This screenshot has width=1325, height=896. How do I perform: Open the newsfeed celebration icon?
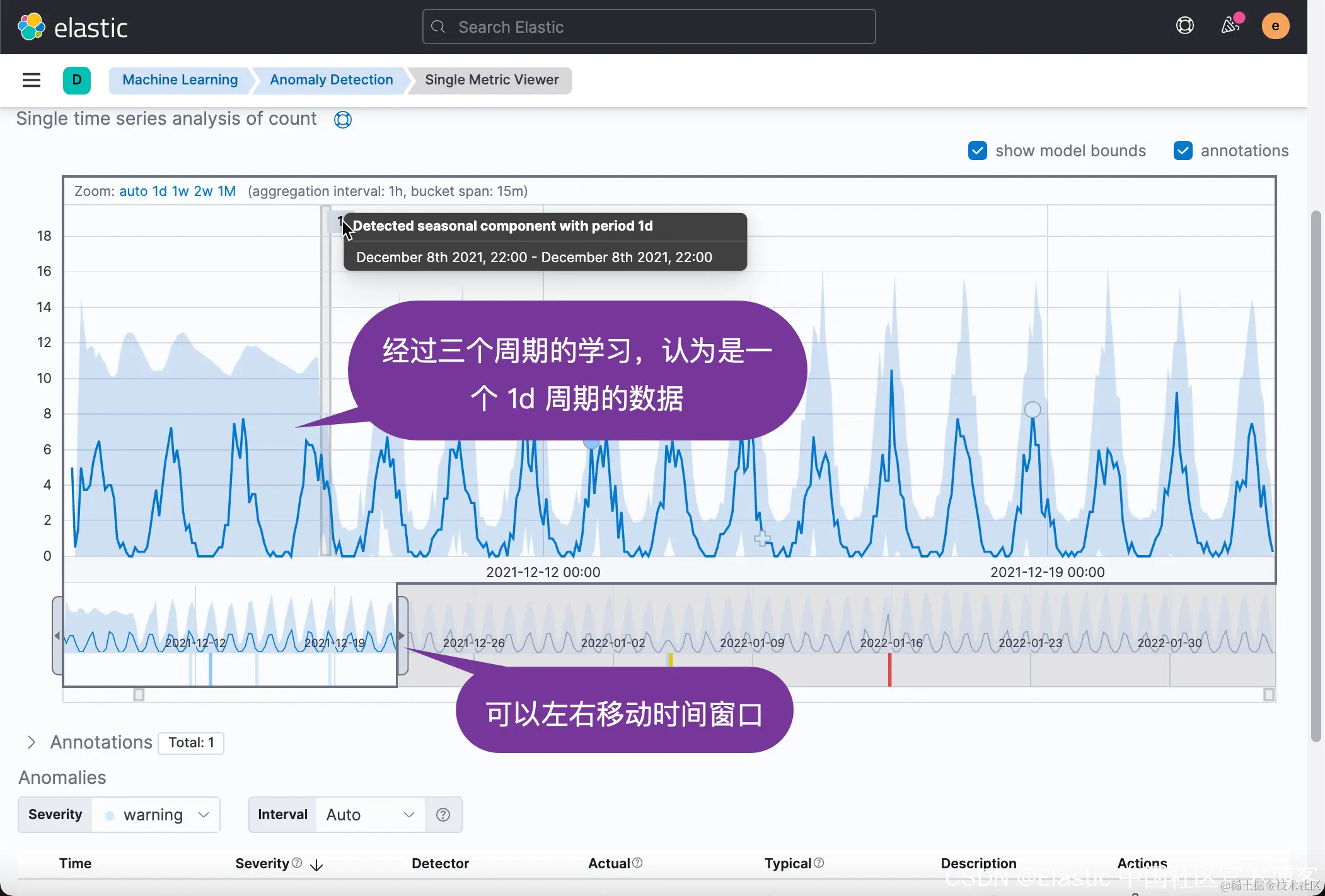pos(1230,26)
